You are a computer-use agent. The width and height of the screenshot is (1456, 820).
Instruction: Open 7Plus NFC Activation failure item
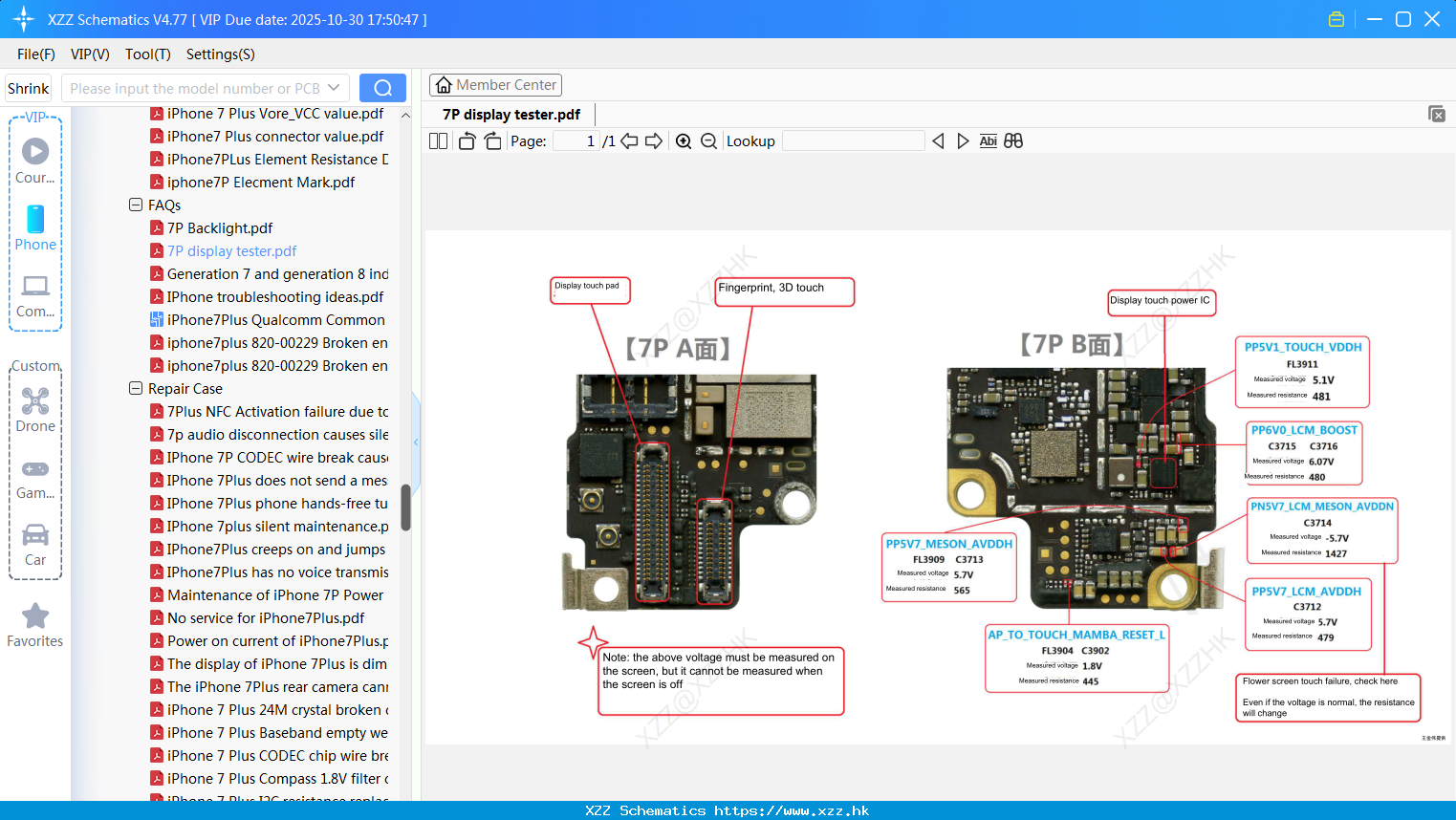pyautogui.click(x=277, y=411)
